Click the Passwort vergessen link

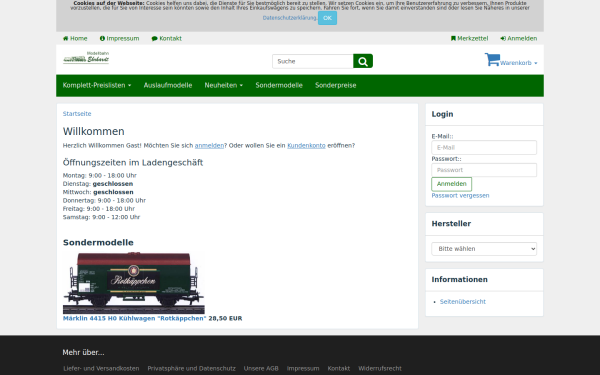point(460,196)
